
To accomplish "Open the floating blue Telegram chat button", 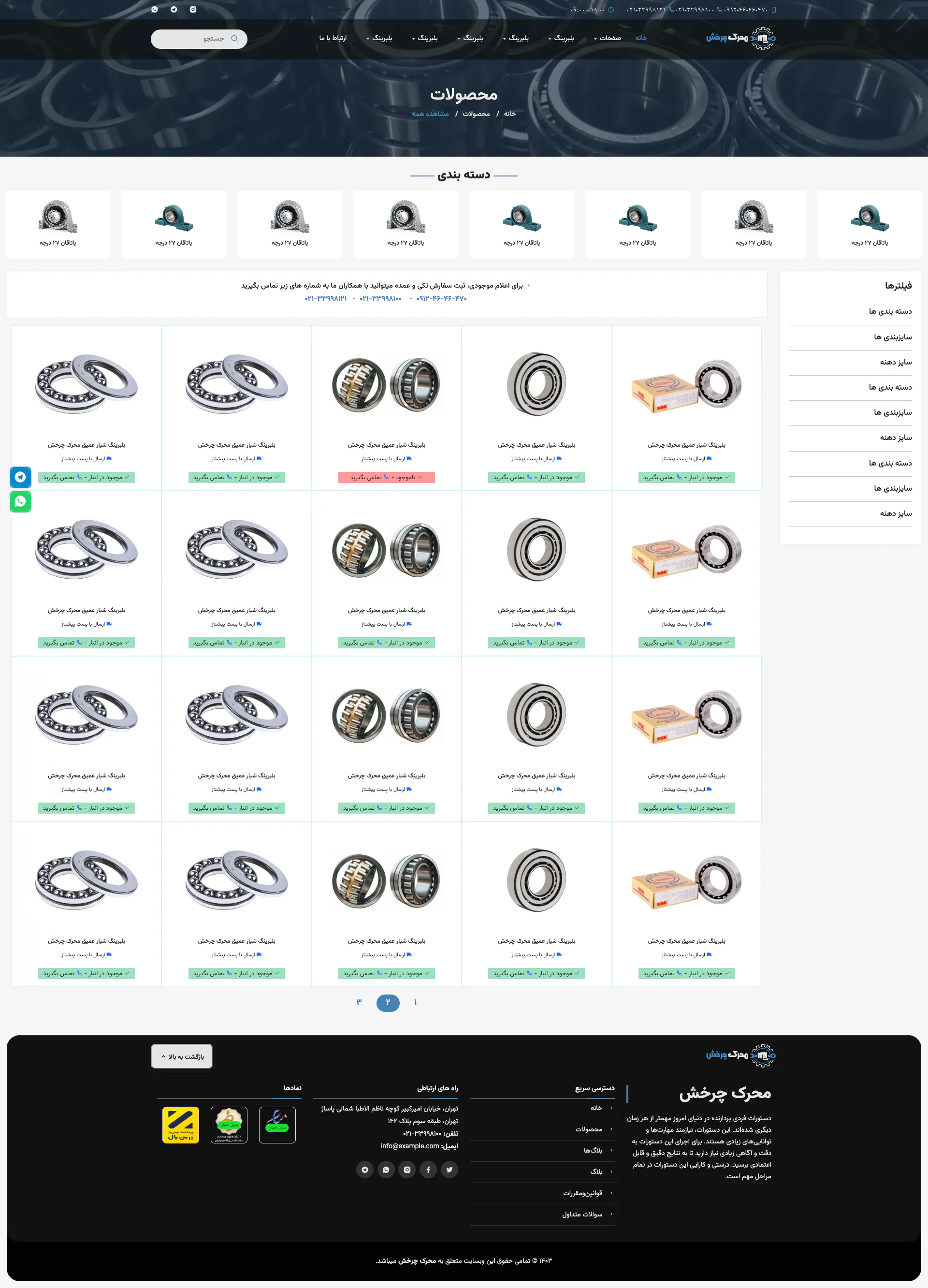I will [x=20, y=477].
